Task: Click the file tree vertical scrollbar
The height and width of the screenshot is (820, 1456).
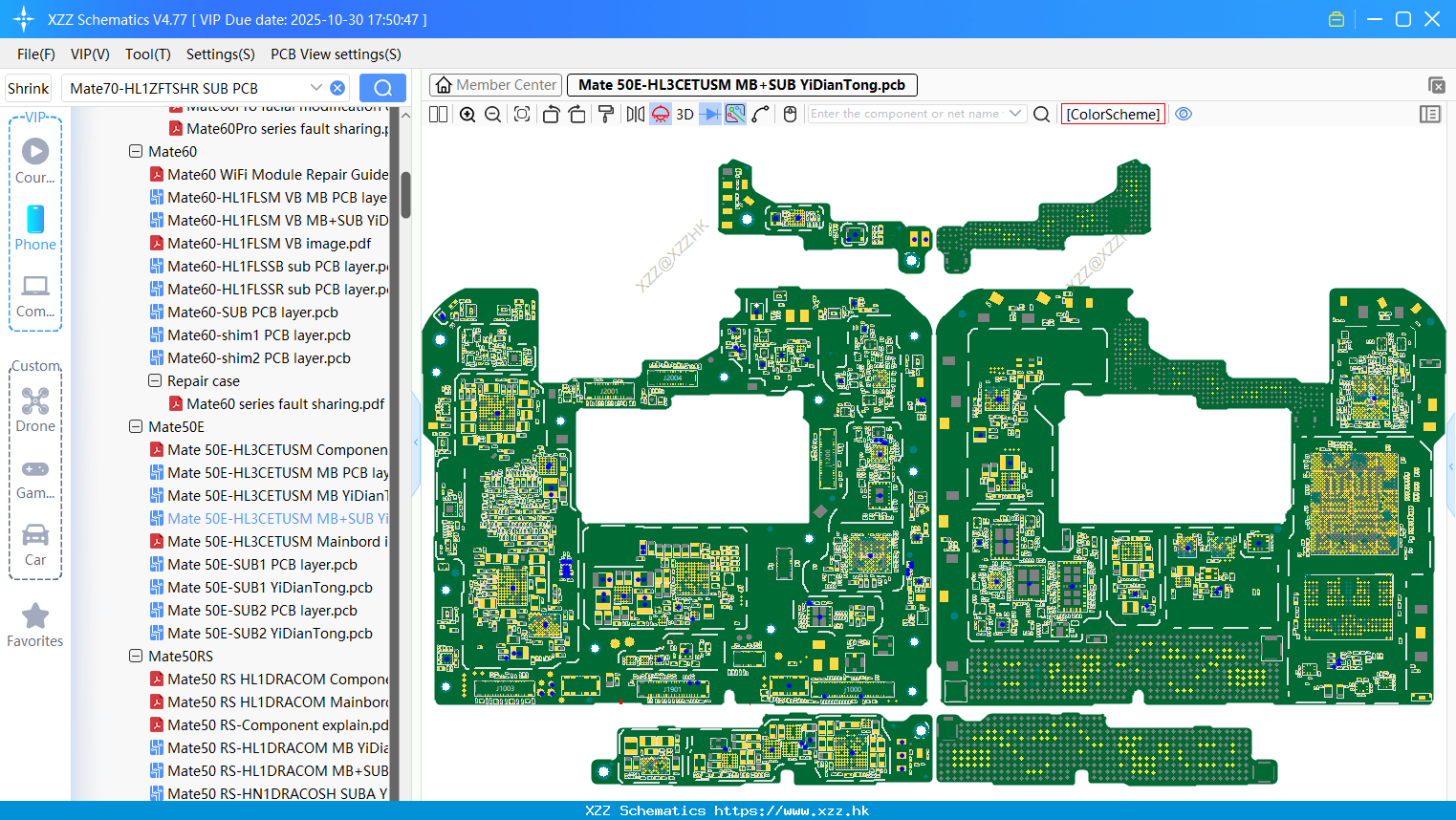Action: click(405, 195)
